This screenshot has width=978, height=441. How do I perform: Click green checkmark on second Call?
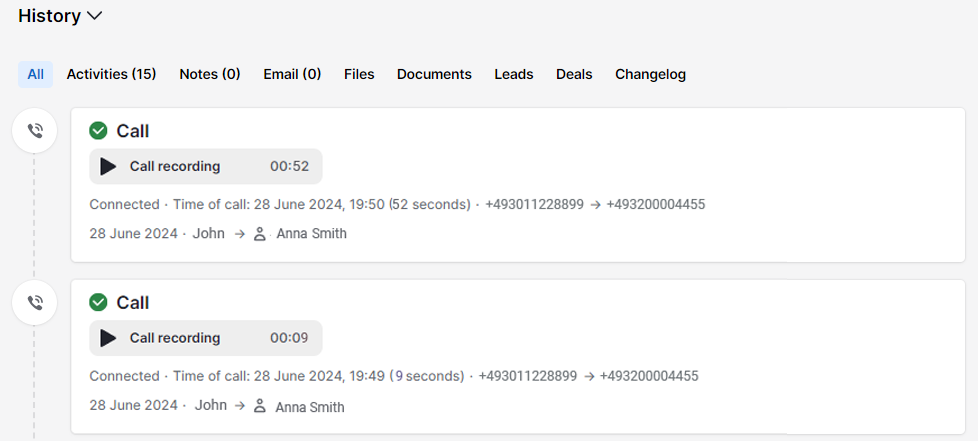[98, 302]
